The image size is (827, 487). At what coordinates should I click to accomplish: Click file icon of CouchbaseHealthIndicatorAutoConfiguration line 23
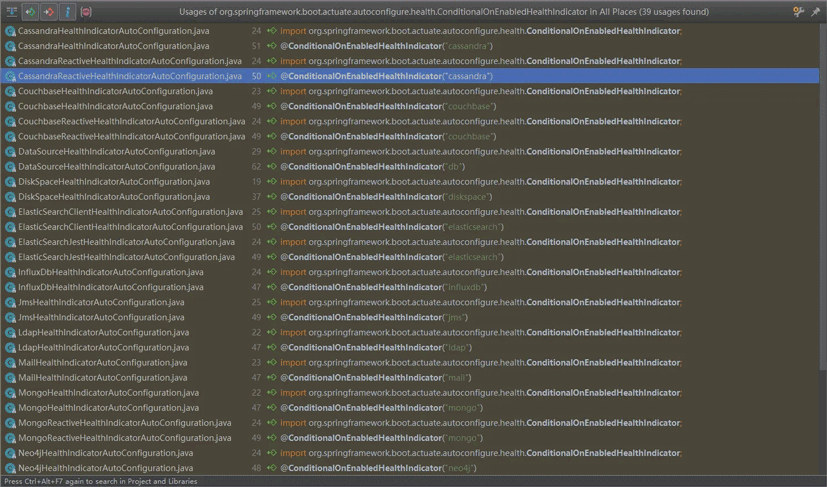pyautogui.click(x=10, y=91)
